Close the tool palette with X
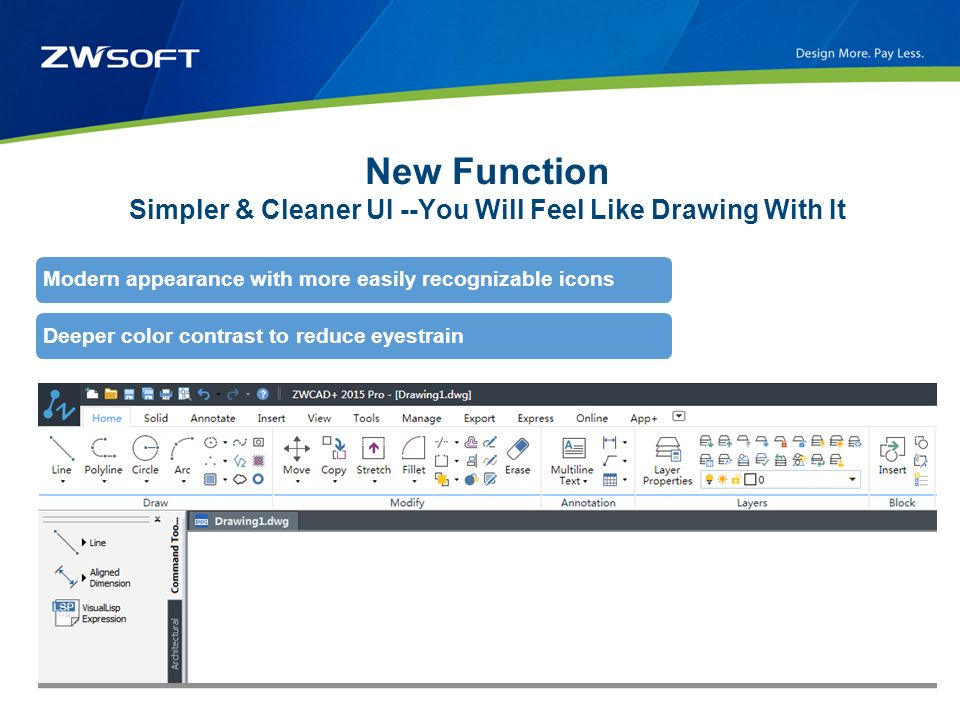 tap(157, 519)
